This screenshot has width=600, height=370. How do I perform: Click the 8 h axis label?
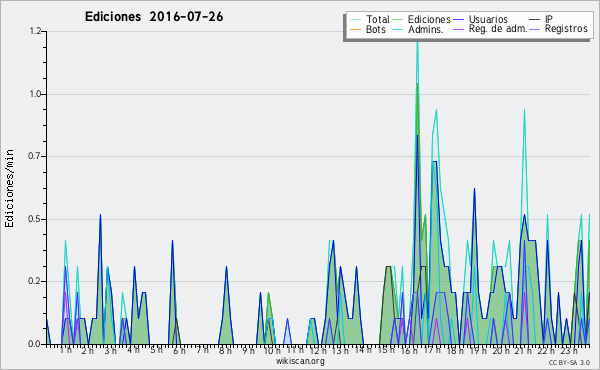225,350
